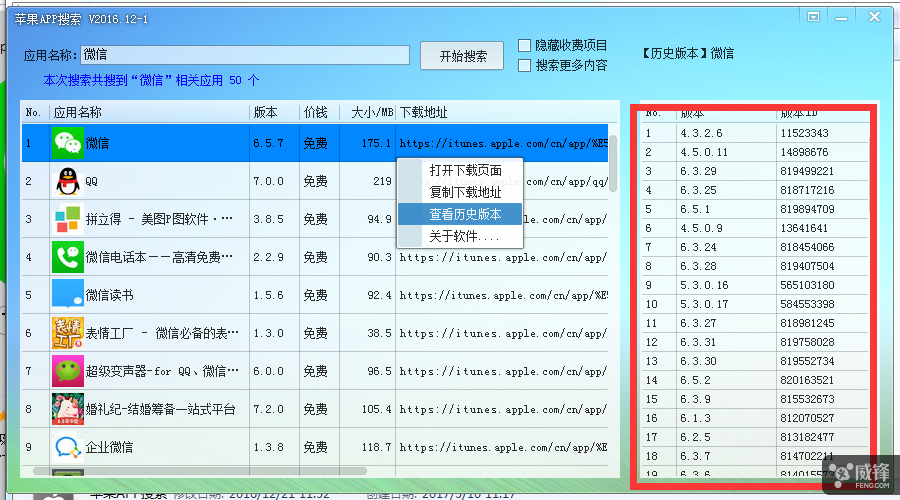This screenshot has height=500, width=900.
Task: Click size value 175.1 for 微信
Action: [376, 143]
